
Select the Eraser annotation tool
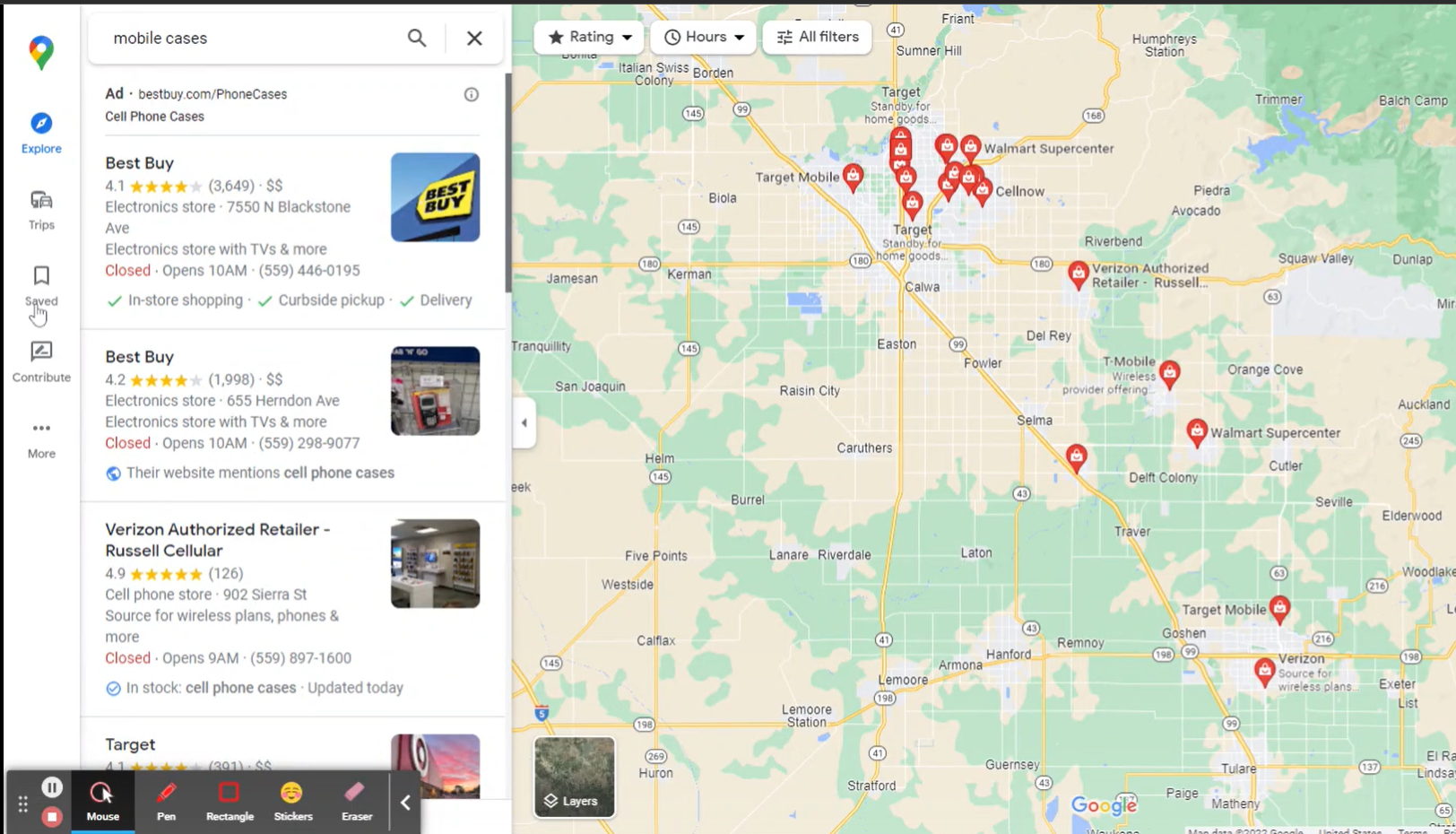(x=356, y=801)
